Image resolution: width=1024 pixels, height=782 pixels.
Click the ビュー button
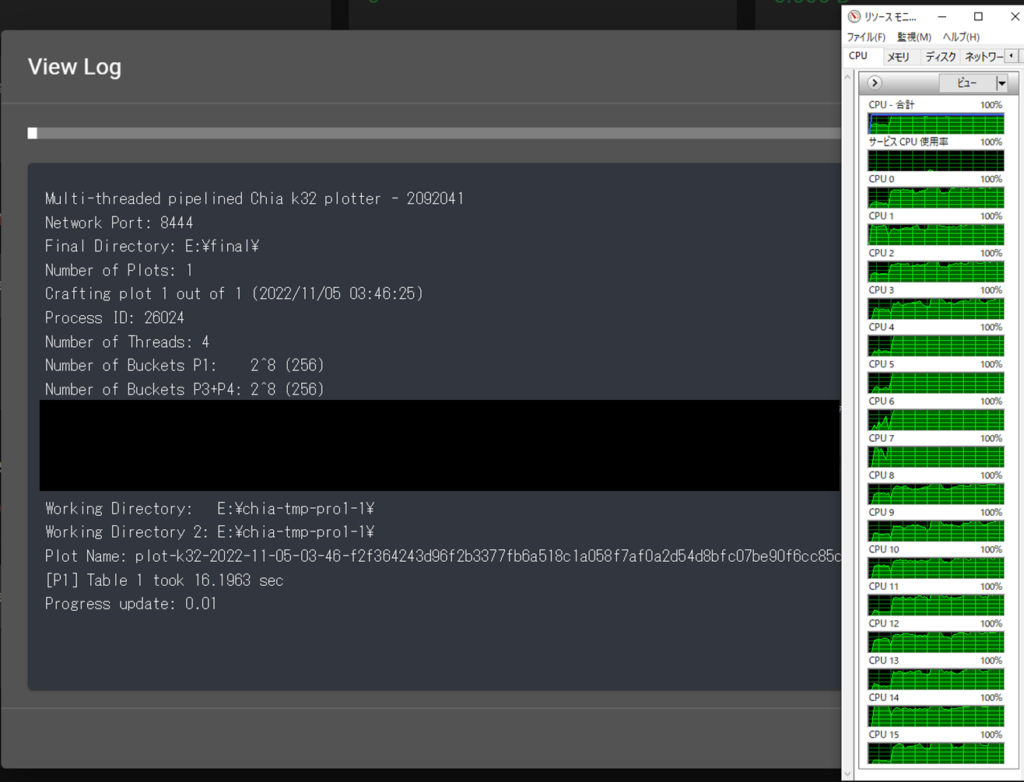967,83
